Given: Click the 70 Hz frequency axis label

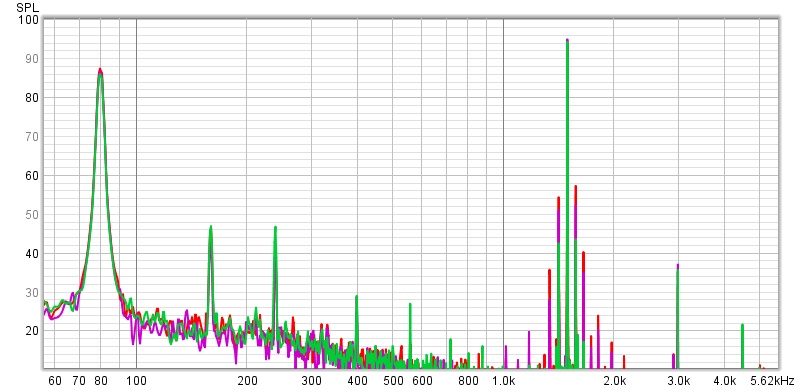Looking at the screenshot, I should (x=79, y=381).
